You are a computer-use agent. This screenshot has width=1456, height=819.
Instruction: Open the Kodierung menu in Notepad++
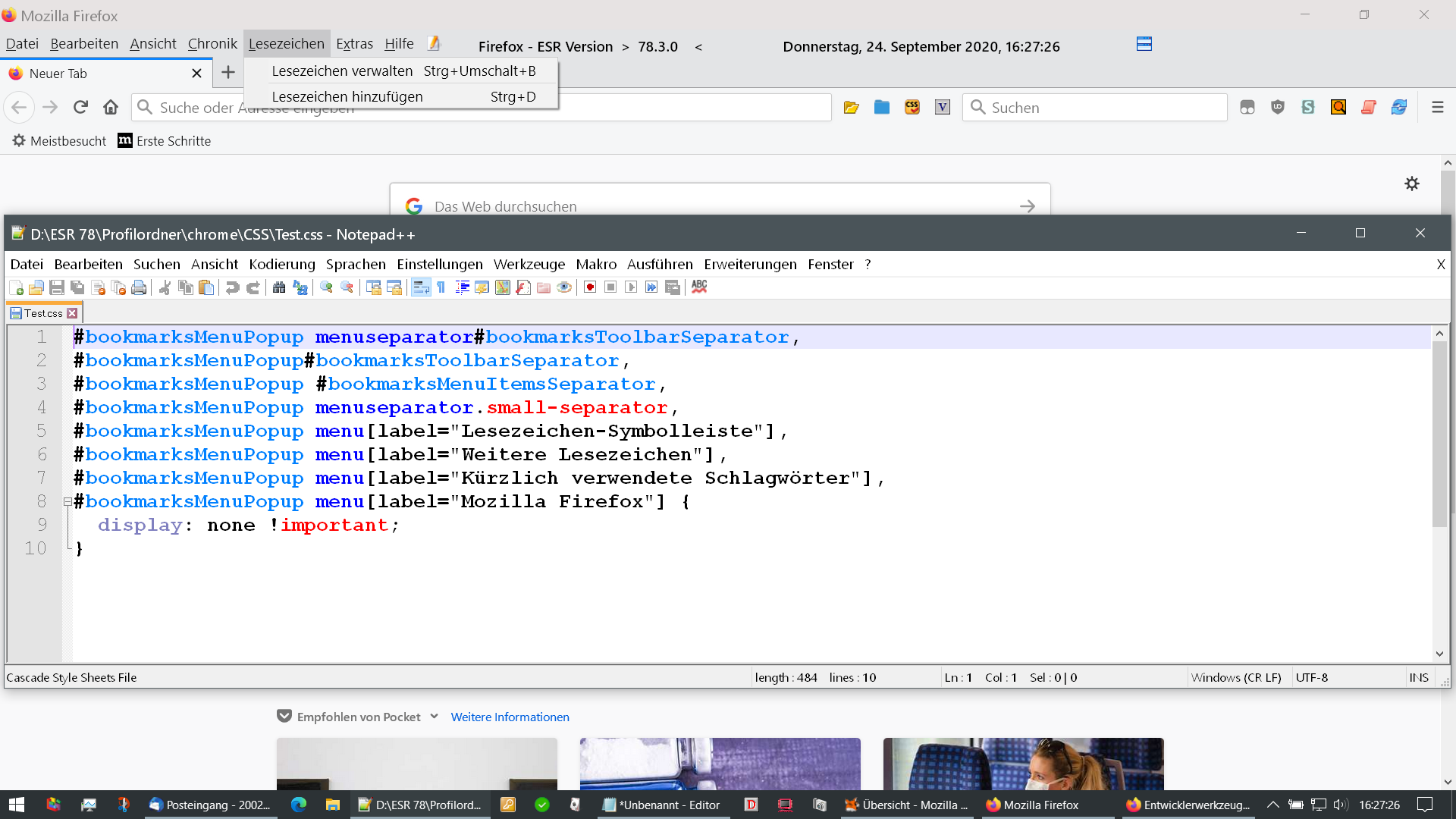pyautogui.click(x=281, y=265)
